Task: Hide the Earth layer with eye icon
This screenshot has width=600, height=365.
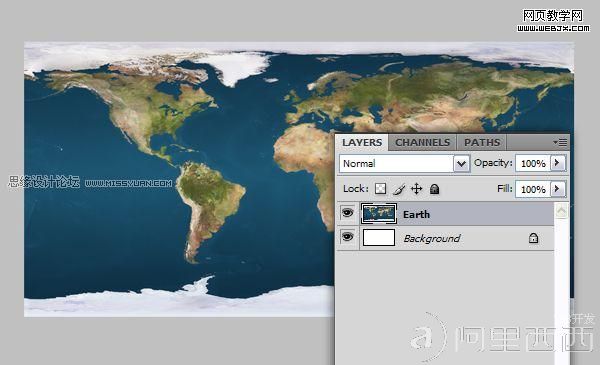Action: [347, 212]
